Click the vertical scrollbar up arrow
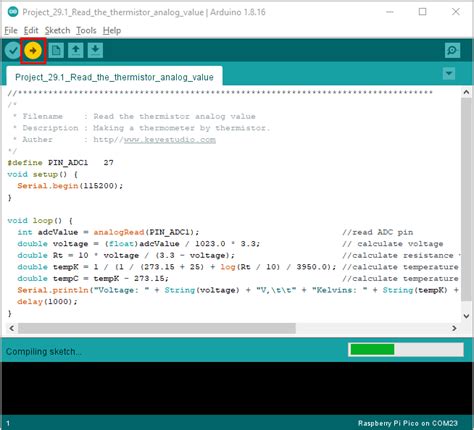The height and width of the screenshot is (430, 474). 466,92
